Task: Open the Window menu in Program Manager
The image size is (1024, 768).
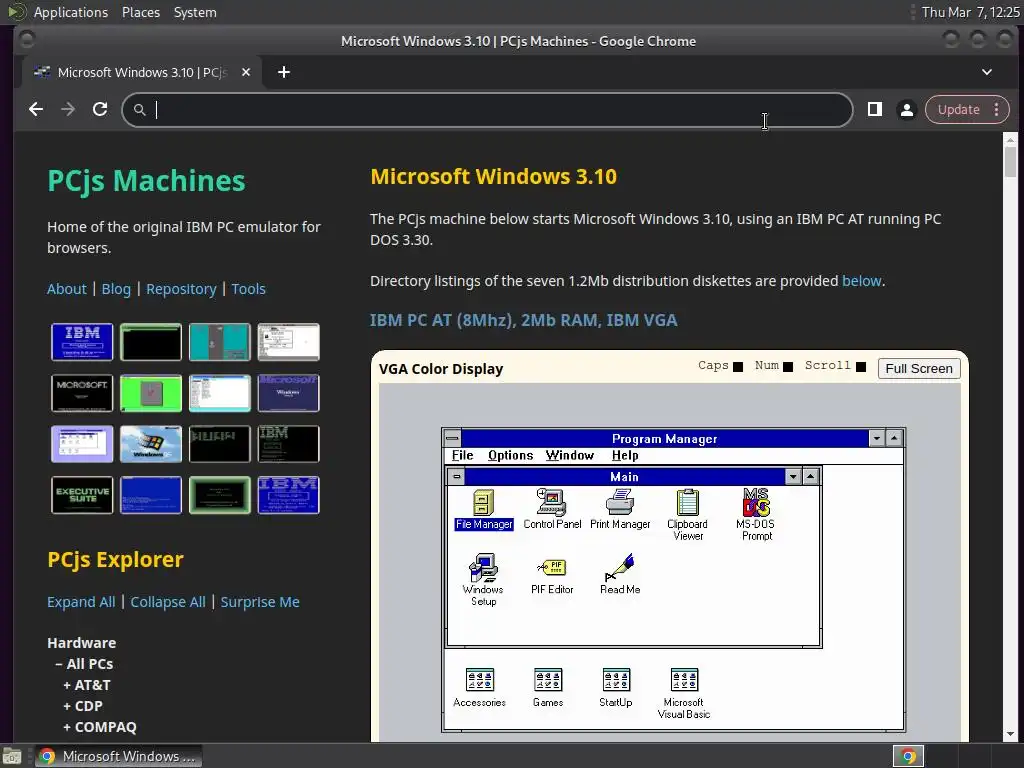Action: click(569, 455)
